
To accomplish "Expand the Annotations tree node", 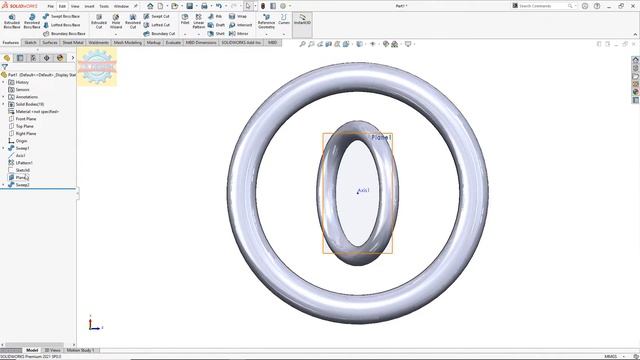I will coord(4,97).
